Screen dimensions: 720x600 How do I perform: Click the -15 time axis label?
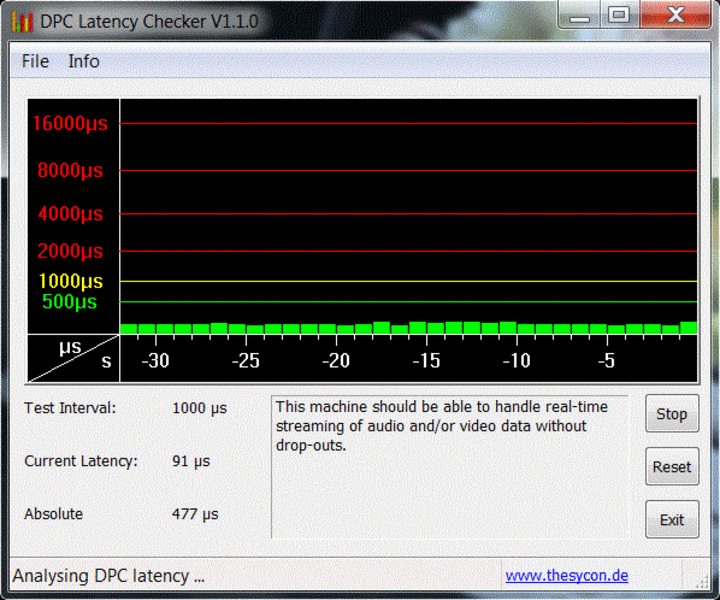[426, 361]
